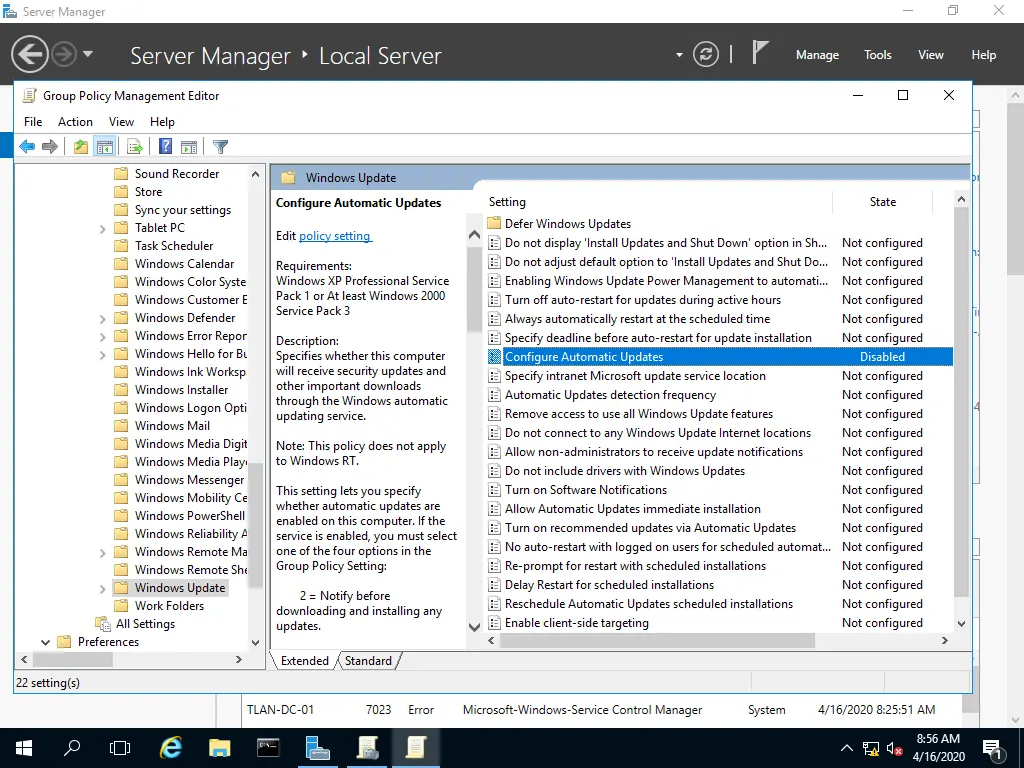
Task: Click the network status icon in the system tray
Action: [871, 748]
